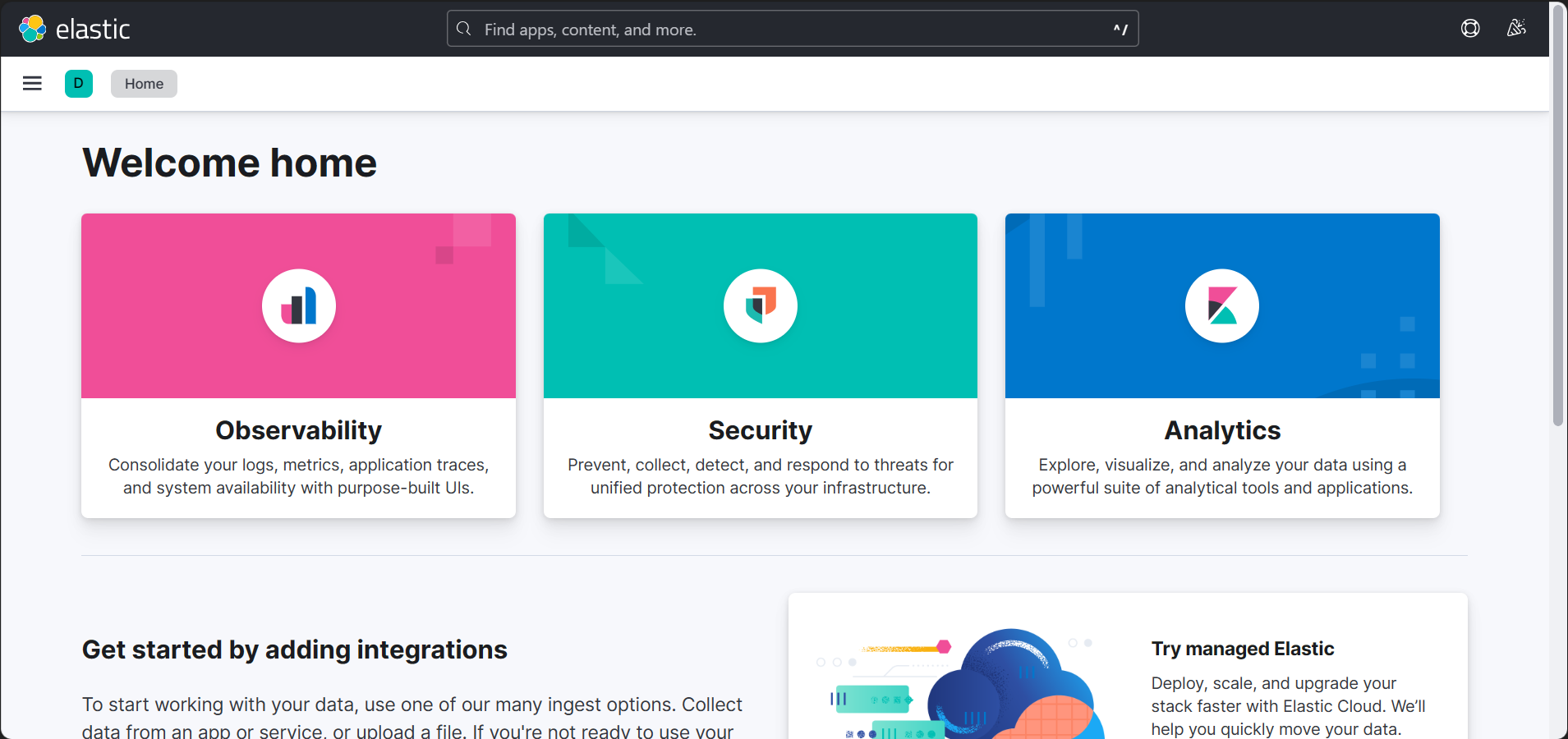Click the search magnifier icon
This screenshot has height=739, width=1568.
[464, 29]
